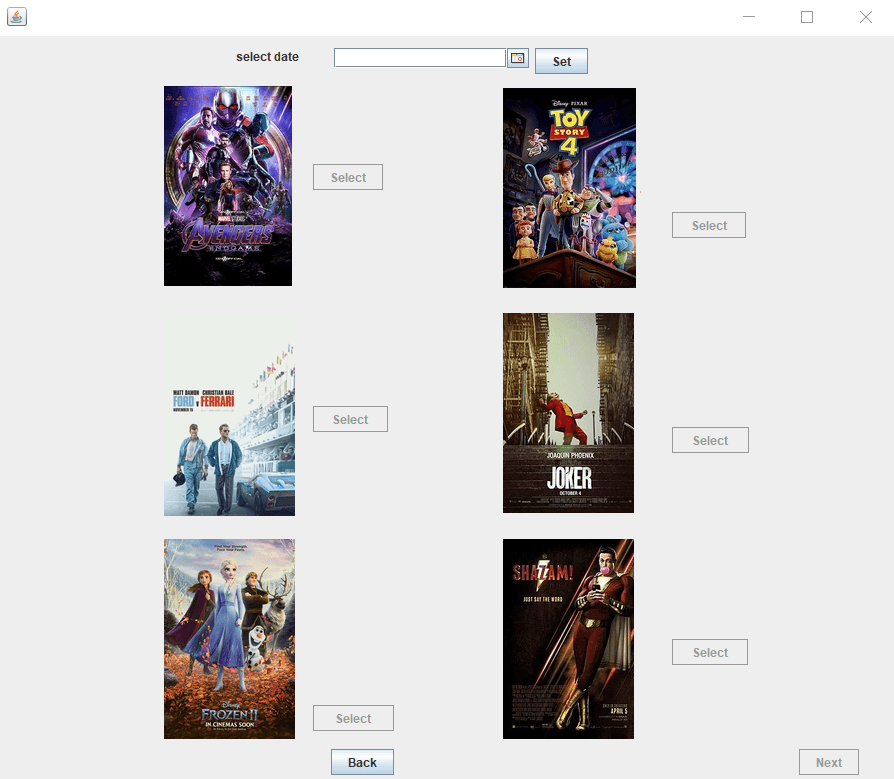The image size is (894, 779).
Task: Choose Select beside the Avengers Endgame poster
Action: click(x=348, y=177)
